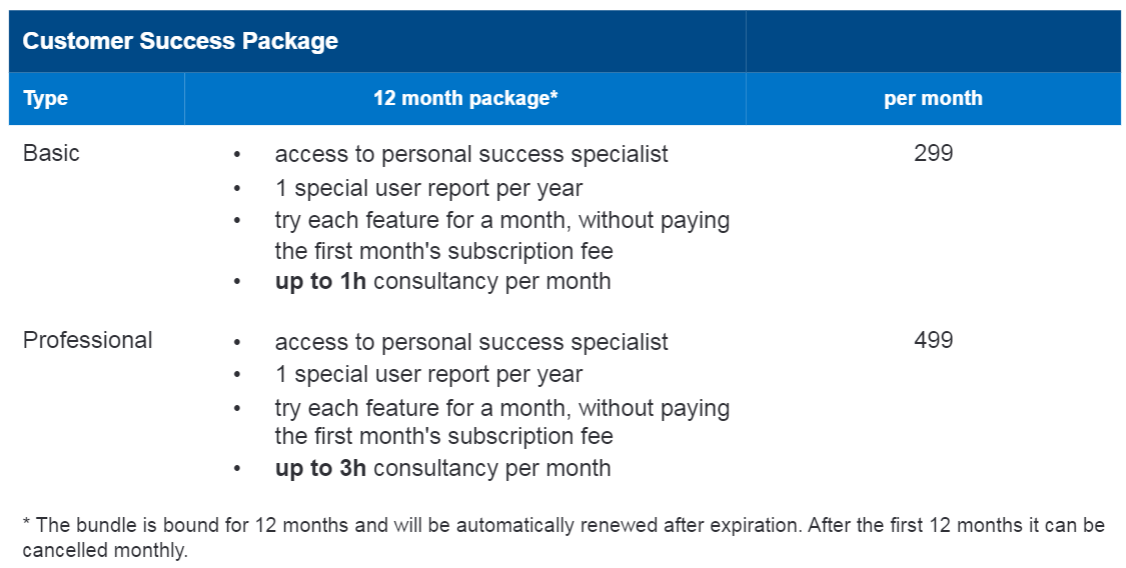Select the Professional package type
The height and width of the screenshot is (568, 1126).
pos(88,340)
